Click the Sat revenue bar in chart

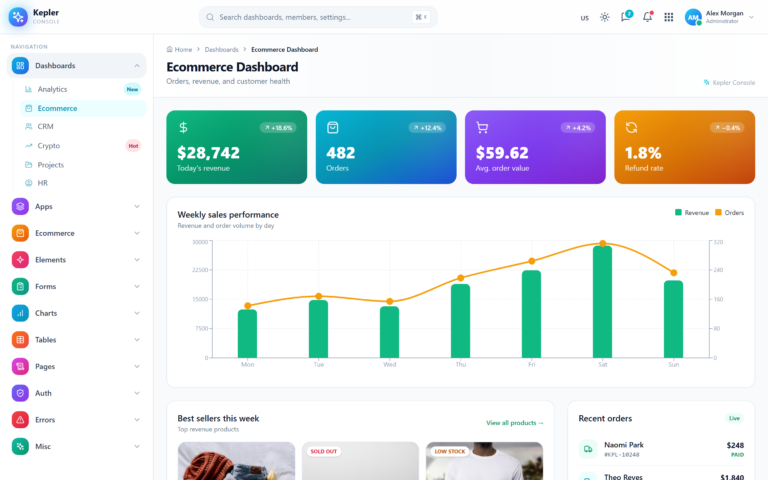(x=602, y=302)
